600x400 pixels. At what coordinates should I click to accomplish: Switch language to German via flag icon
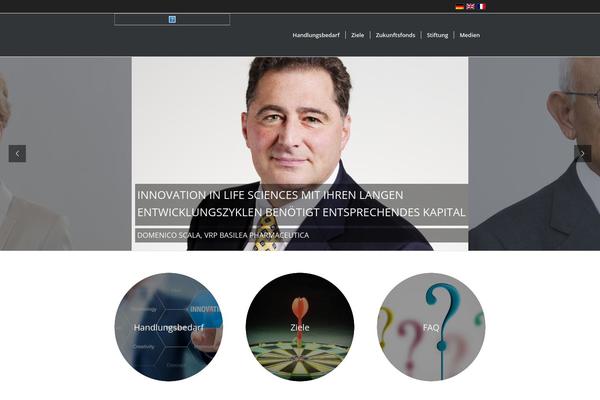pyautogui.click(x=460, y=7)
